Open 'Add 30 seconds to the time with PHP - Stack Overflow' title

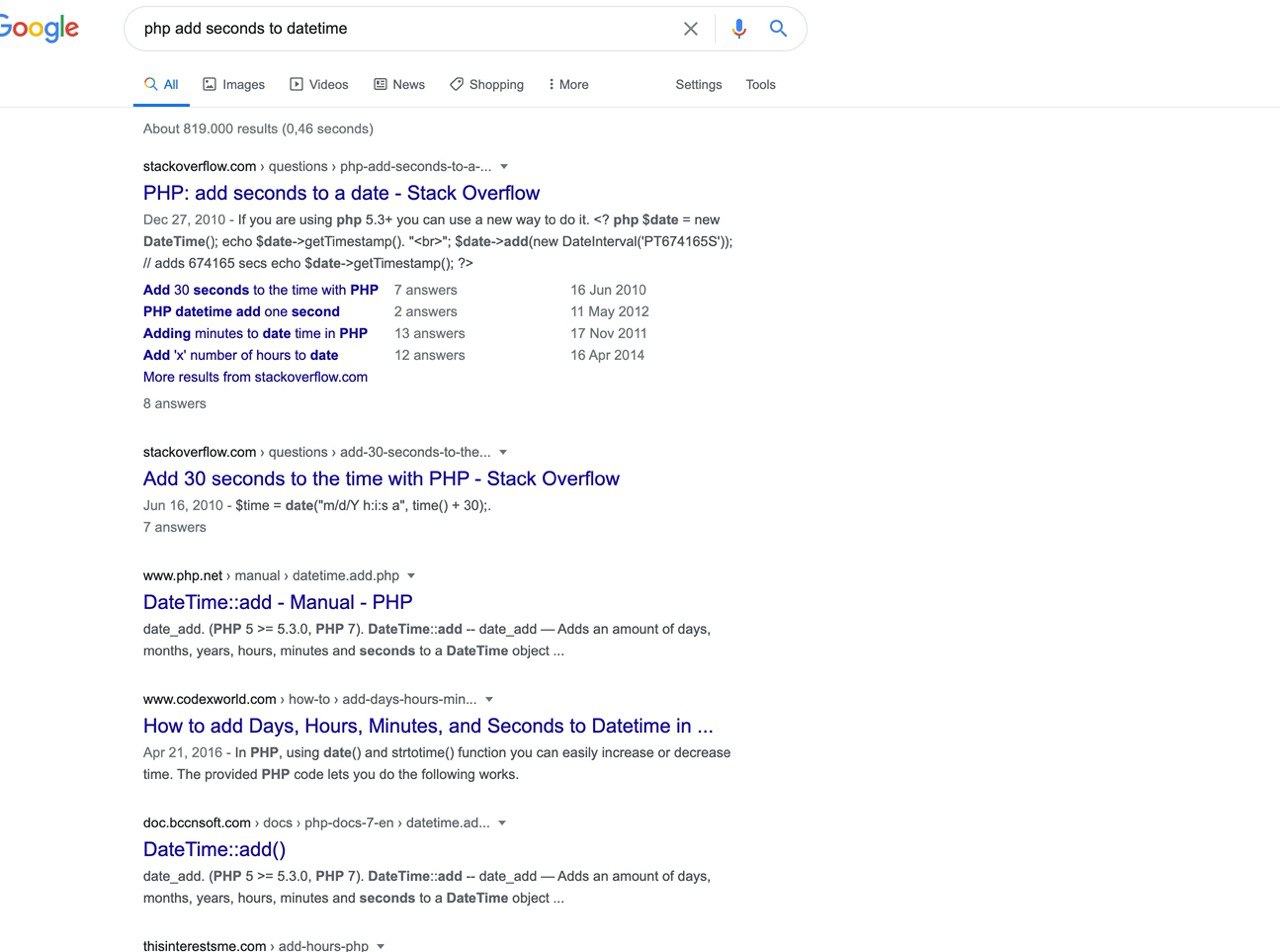[x=381, y=479]
